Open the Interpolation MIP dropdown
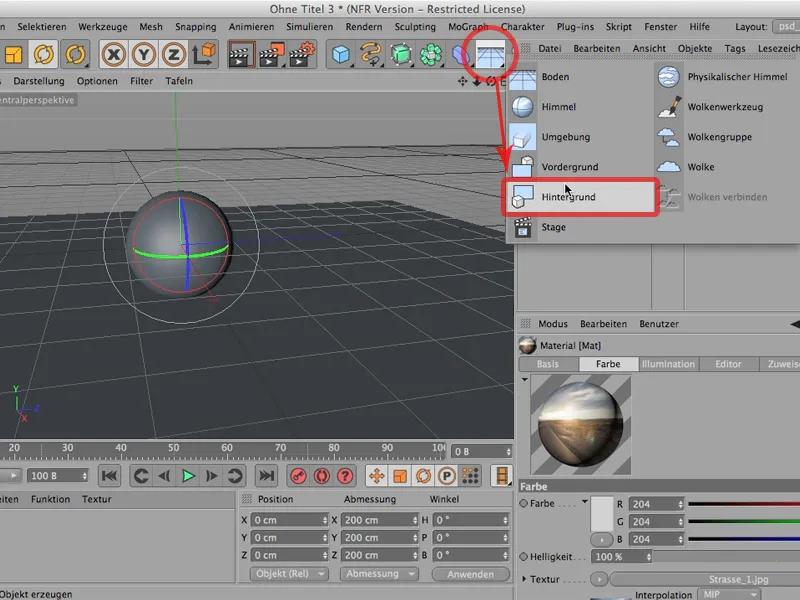 (x=730, y=595)
